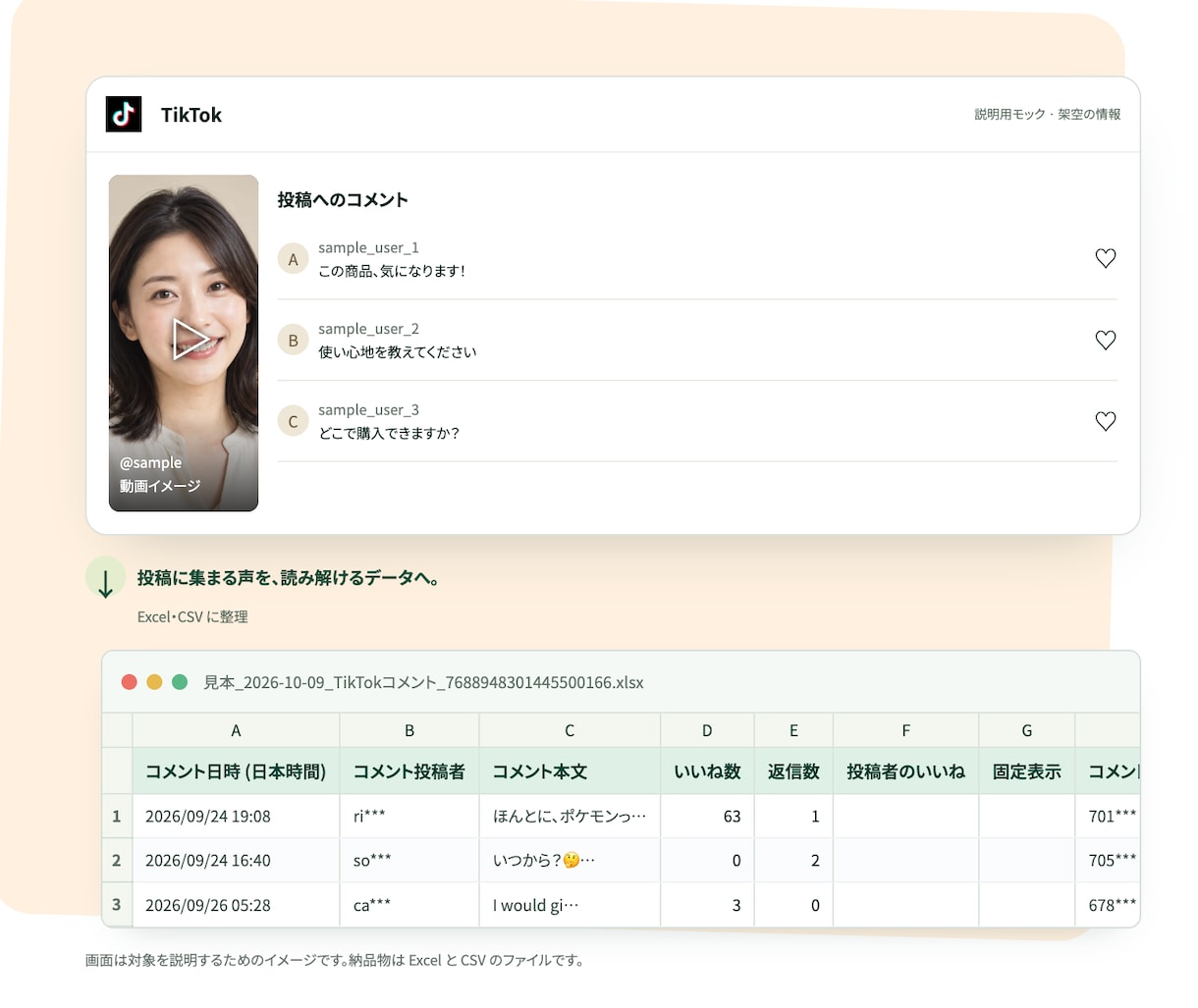Click the green down-arrow circle icon

click(106, 578)
